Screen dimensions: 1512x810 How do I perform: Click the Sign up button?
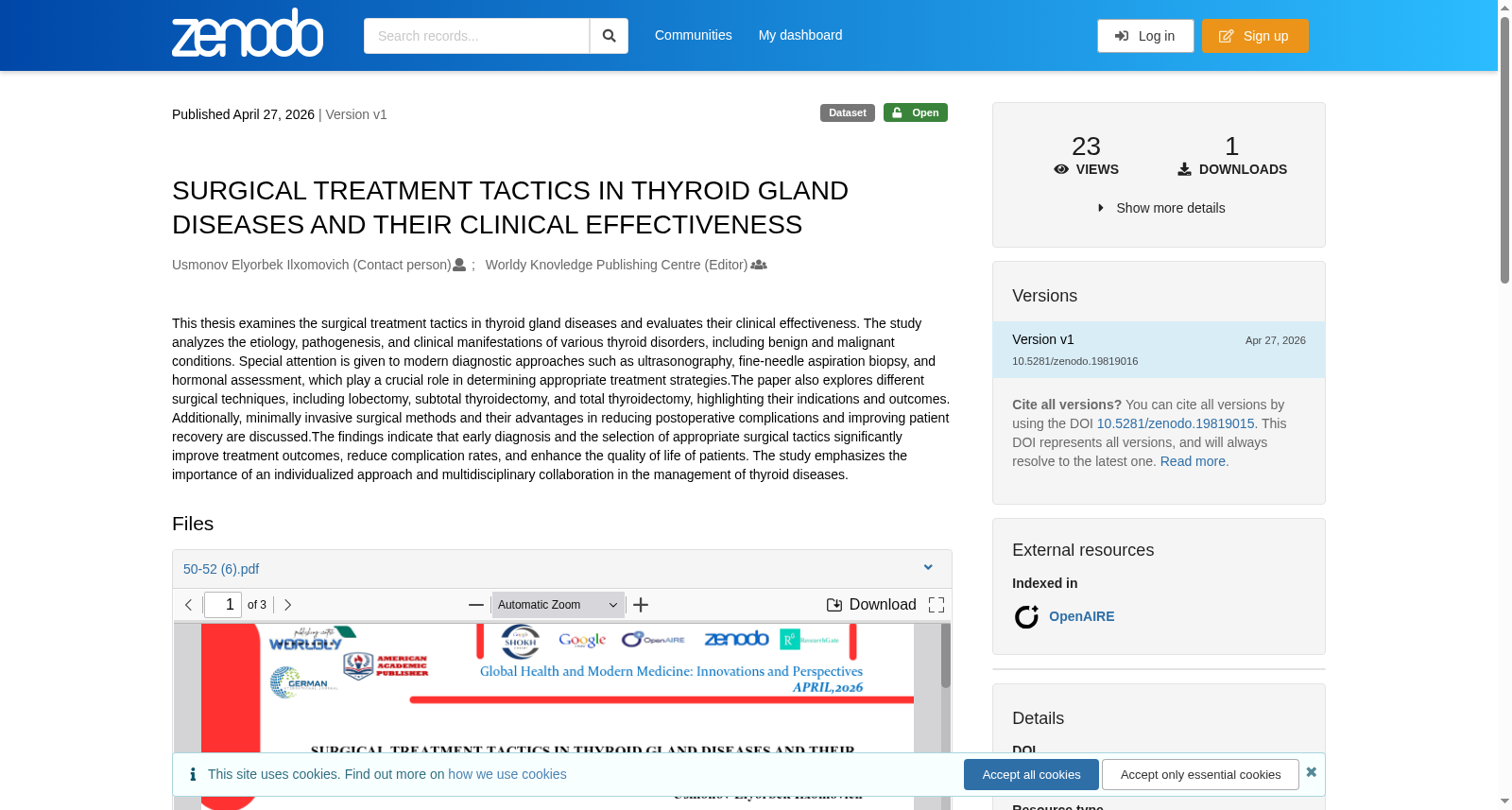pos(1255,36)
